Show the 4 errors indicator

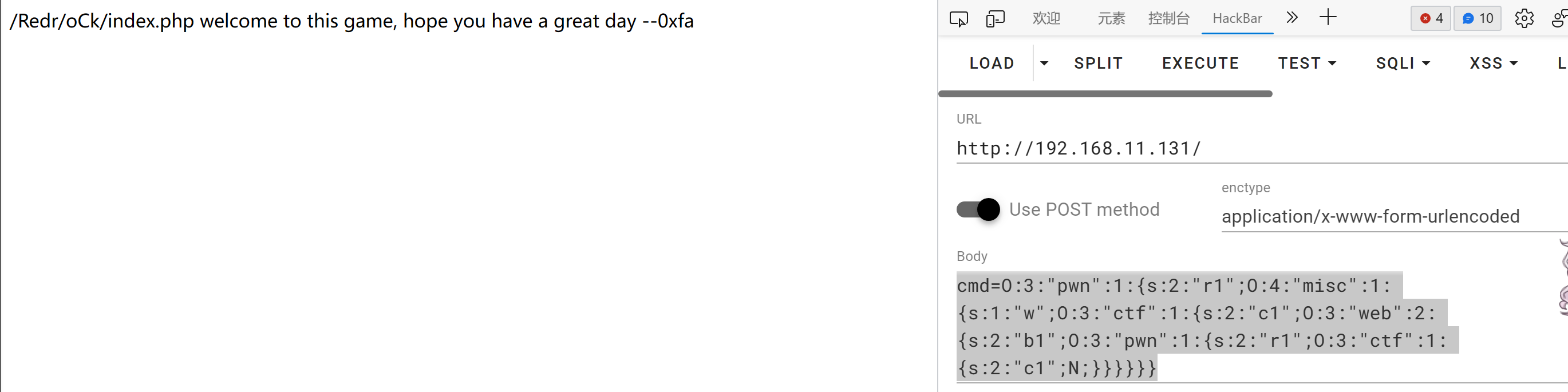1431,18
